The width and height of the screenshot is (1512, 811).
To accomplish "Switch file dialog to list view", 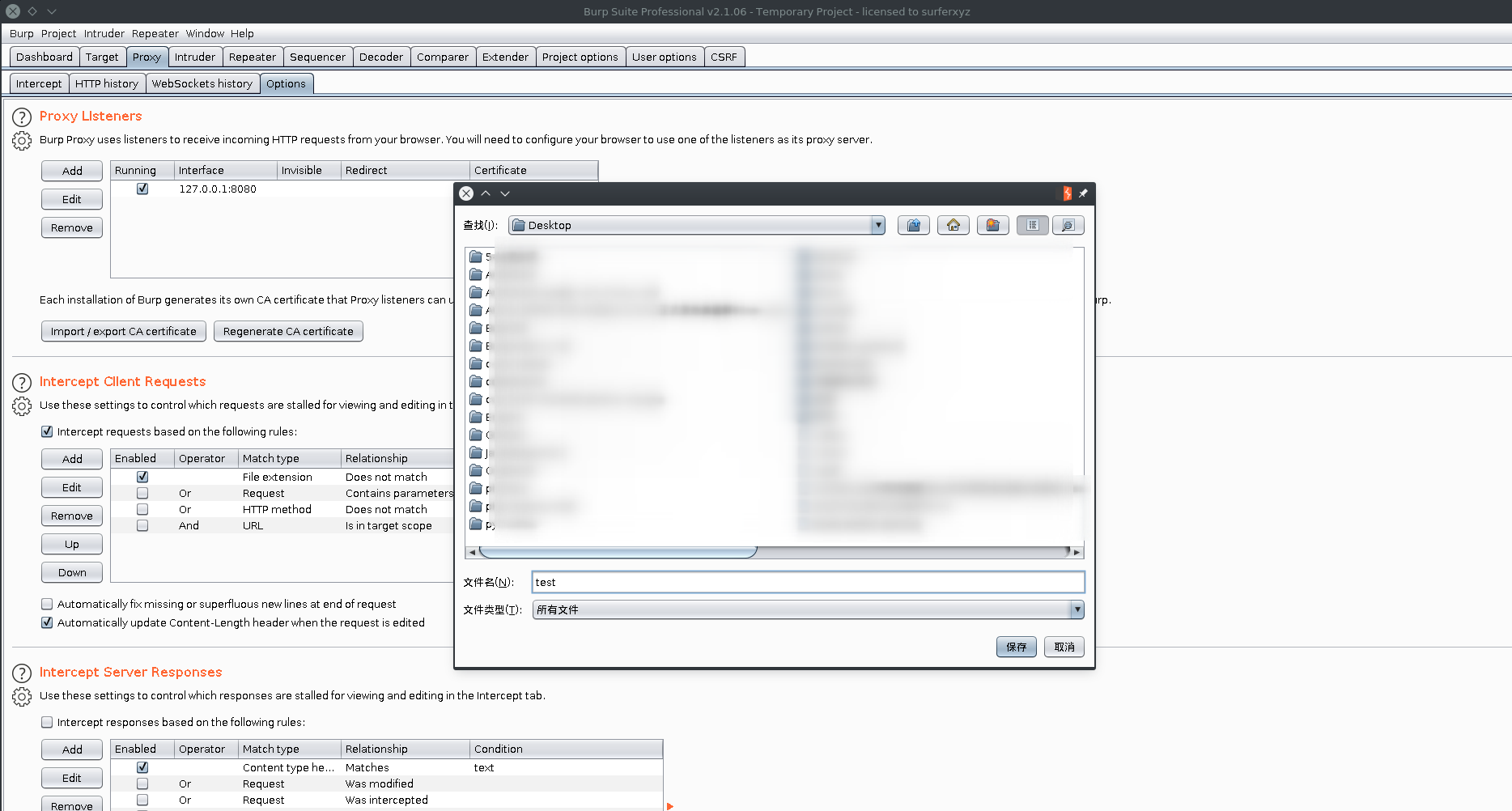I will [1032, 225].
